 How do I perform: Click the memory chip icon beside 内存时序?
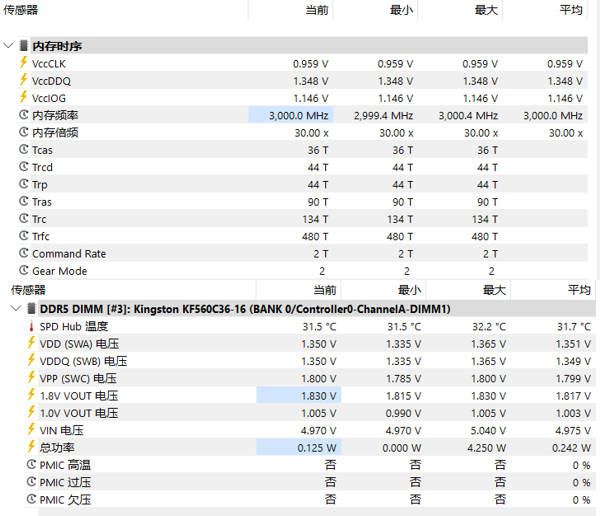(x=24, y=46)
